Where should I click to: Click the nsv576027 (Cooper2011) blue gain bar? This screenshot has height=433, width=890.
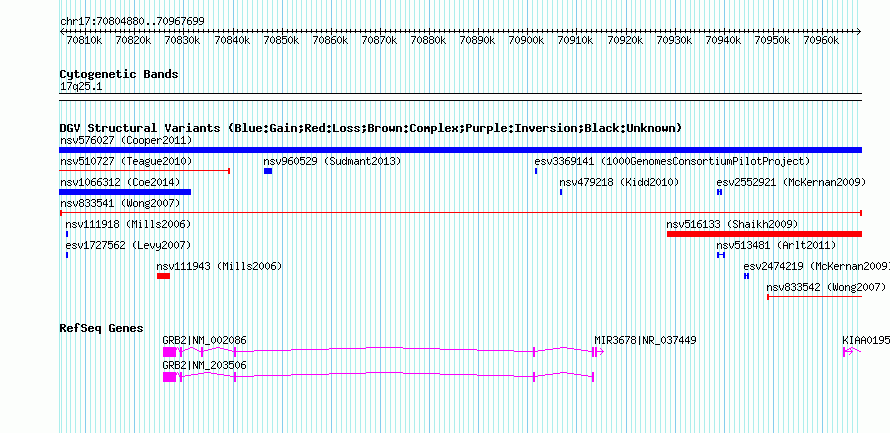pos(460,150)
